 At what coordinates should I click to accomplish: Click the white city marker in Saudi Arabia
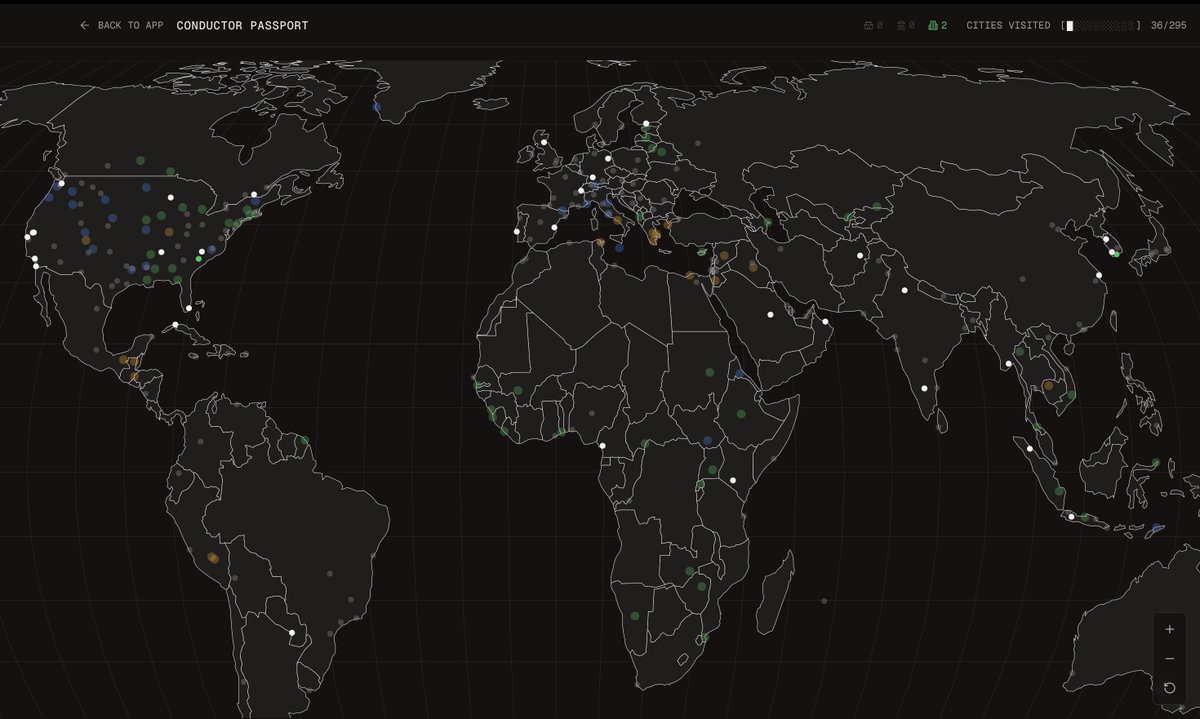click(x=770, y=315)
